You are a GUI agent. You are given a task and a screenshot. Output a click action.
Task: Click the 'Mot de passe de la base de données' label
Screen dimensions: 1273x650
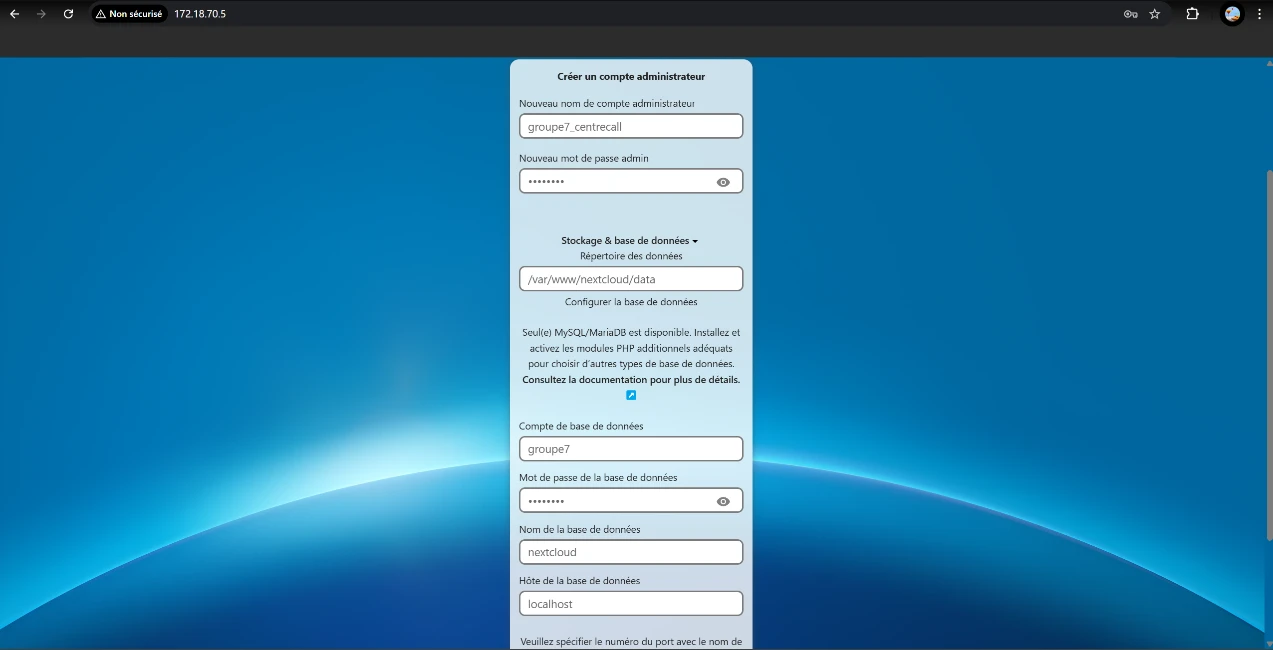[598, 478]
